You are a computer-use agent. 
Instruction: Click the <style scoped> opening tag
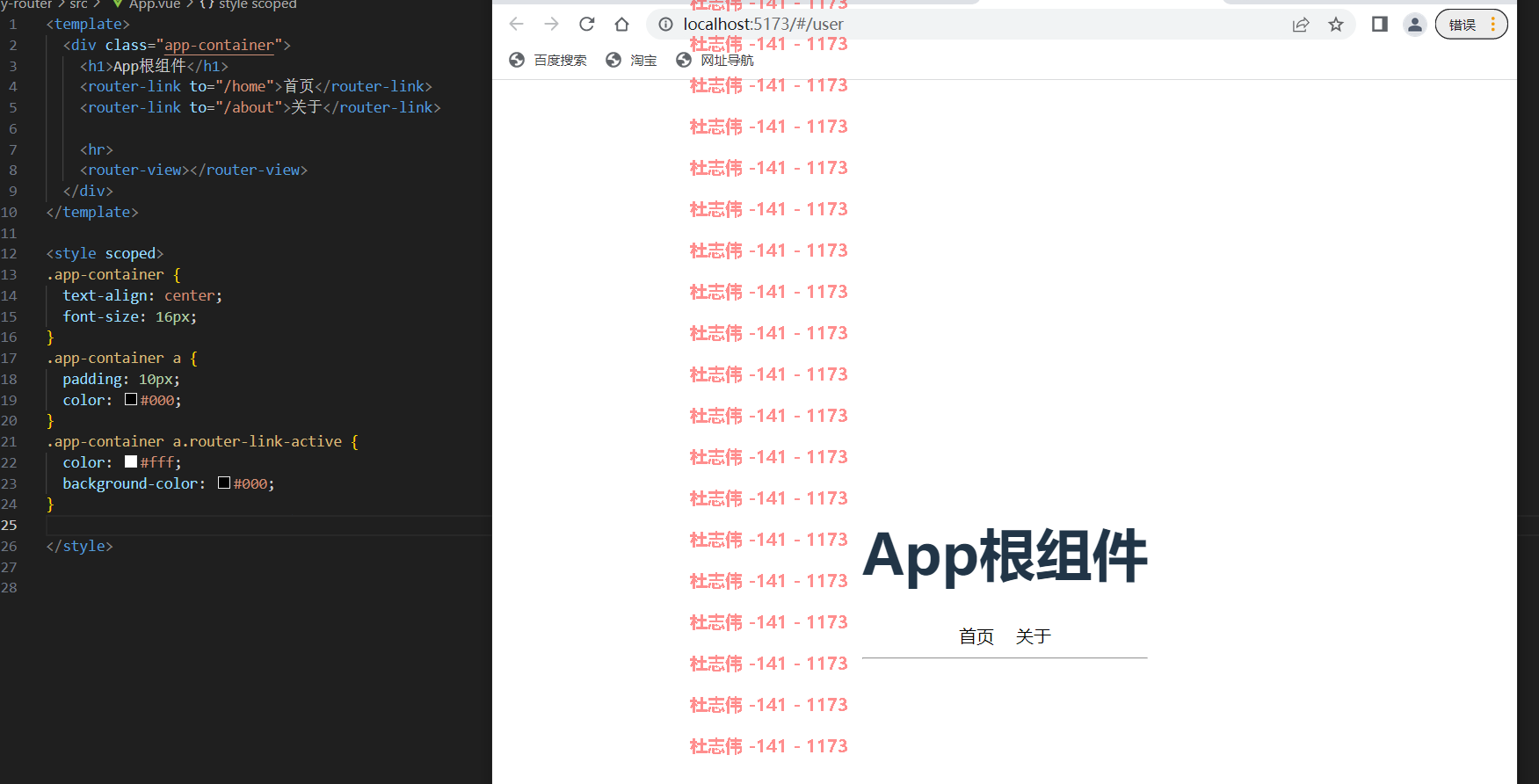coord(105,253)
